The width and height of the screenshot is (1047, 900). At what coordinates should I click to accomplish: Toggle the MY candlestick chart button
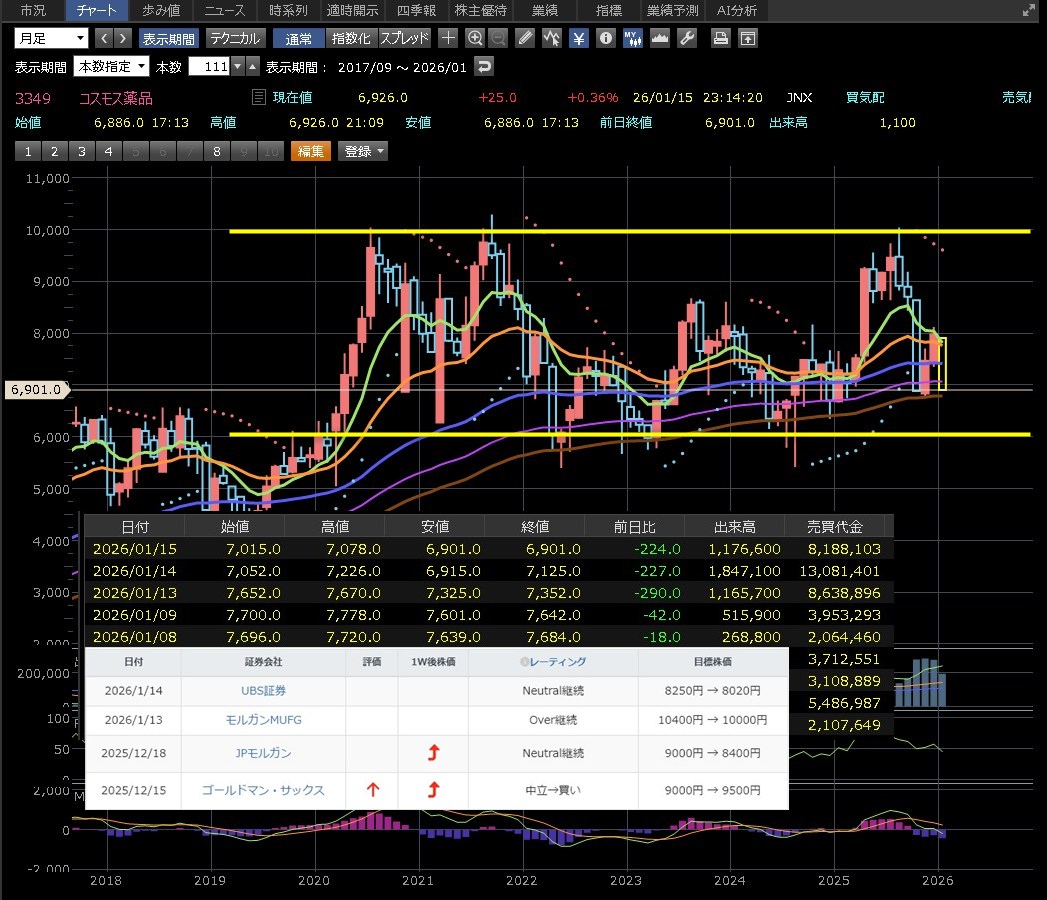[x=632, y=38]
